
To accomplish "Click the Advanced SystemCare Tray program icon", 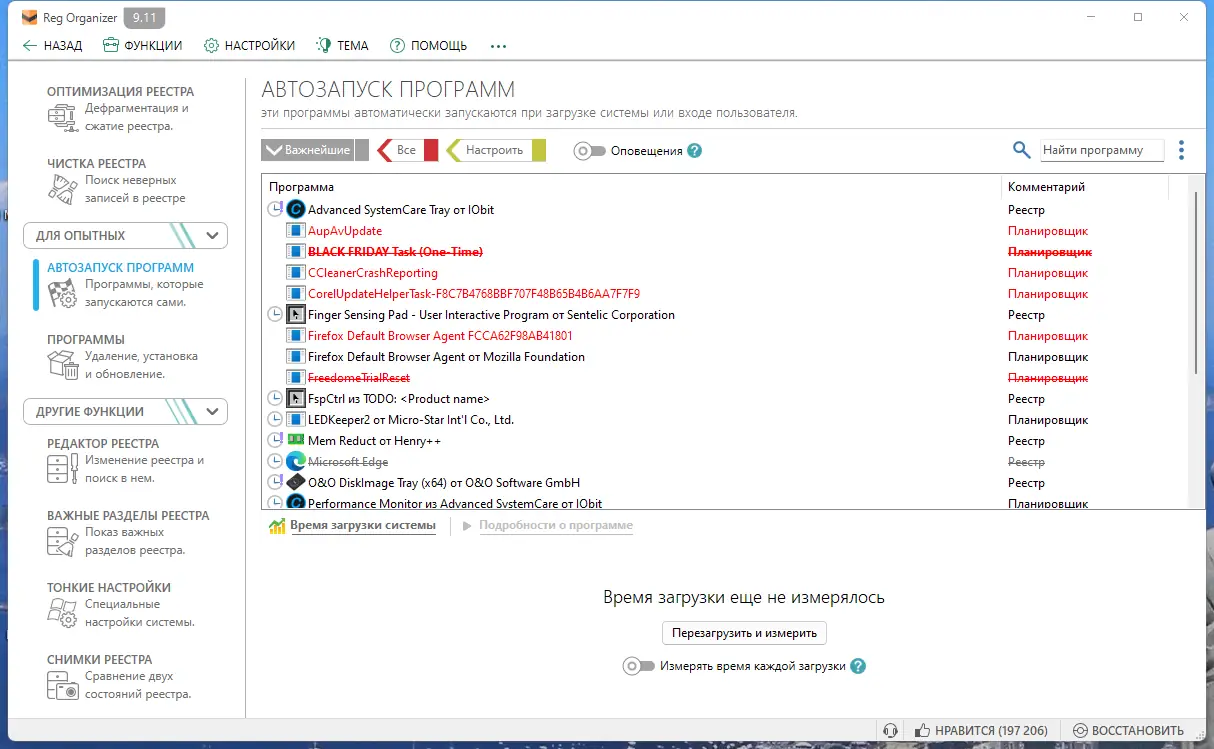I will pyautogui.click(x=295, y=210).
